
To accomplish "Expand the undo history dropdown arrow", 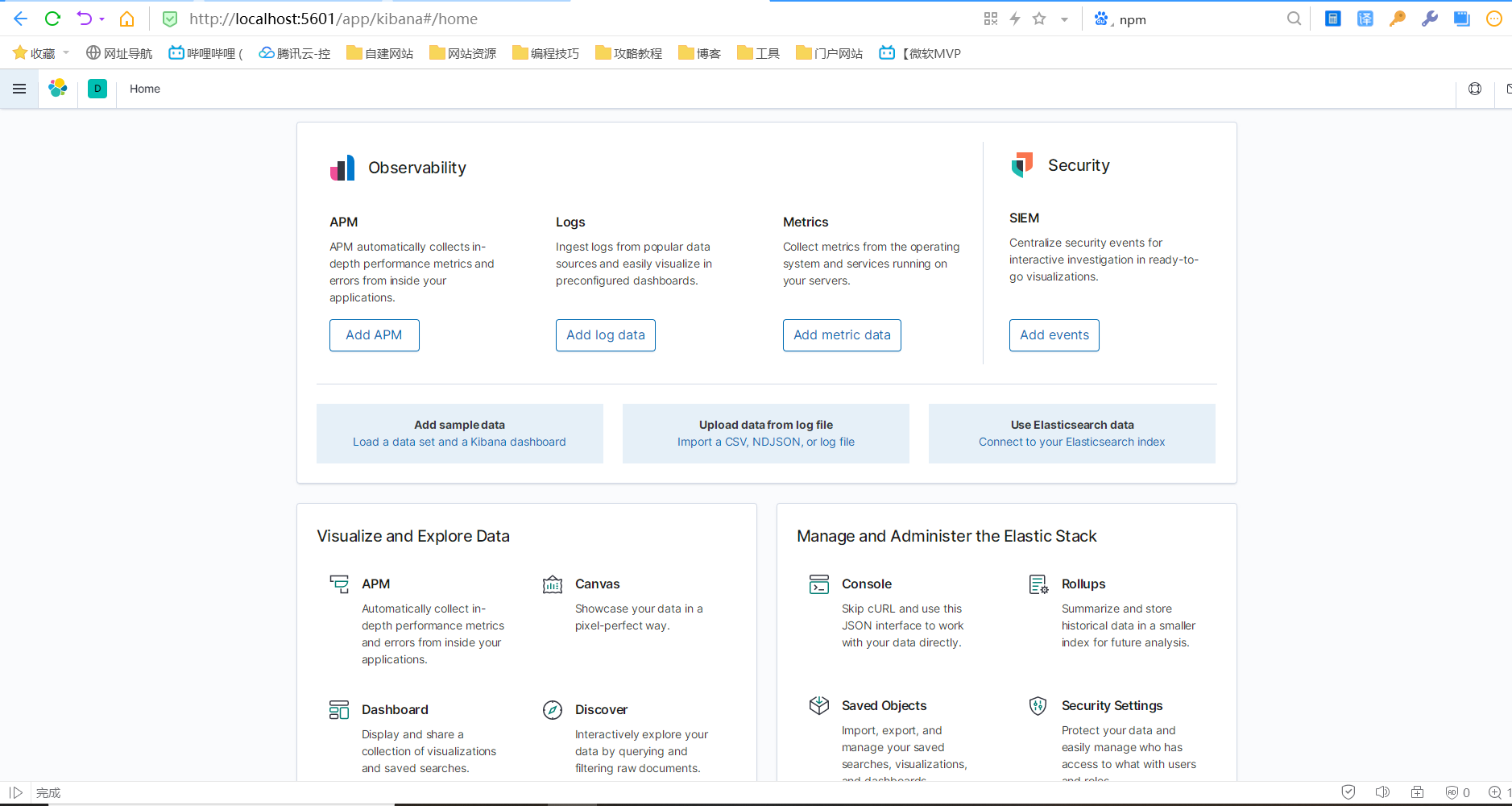I will pos(102,19).
